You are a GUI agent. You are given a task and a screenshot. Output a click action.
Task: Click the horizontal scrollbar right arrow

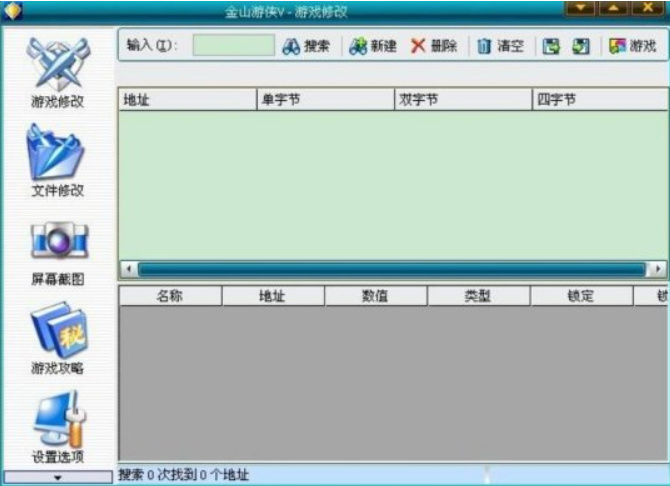tap(658, 269)
